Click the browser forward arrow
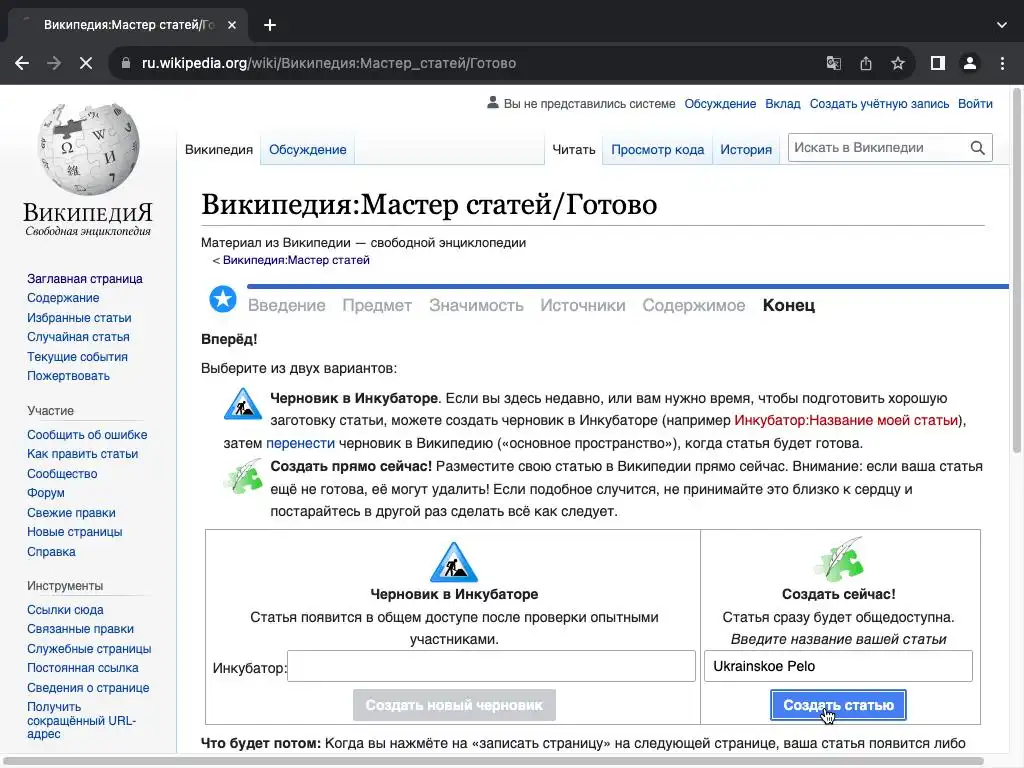The width and height of the screenshot is (1024, 768). tap(54, 63)
